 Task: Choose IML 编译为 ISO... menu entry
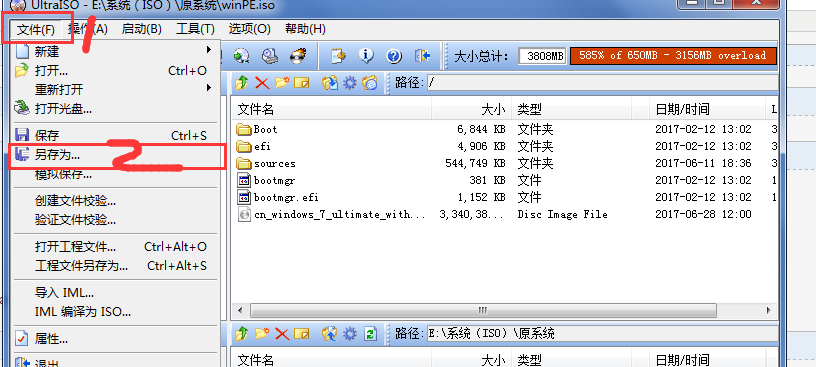click(115, 312)
